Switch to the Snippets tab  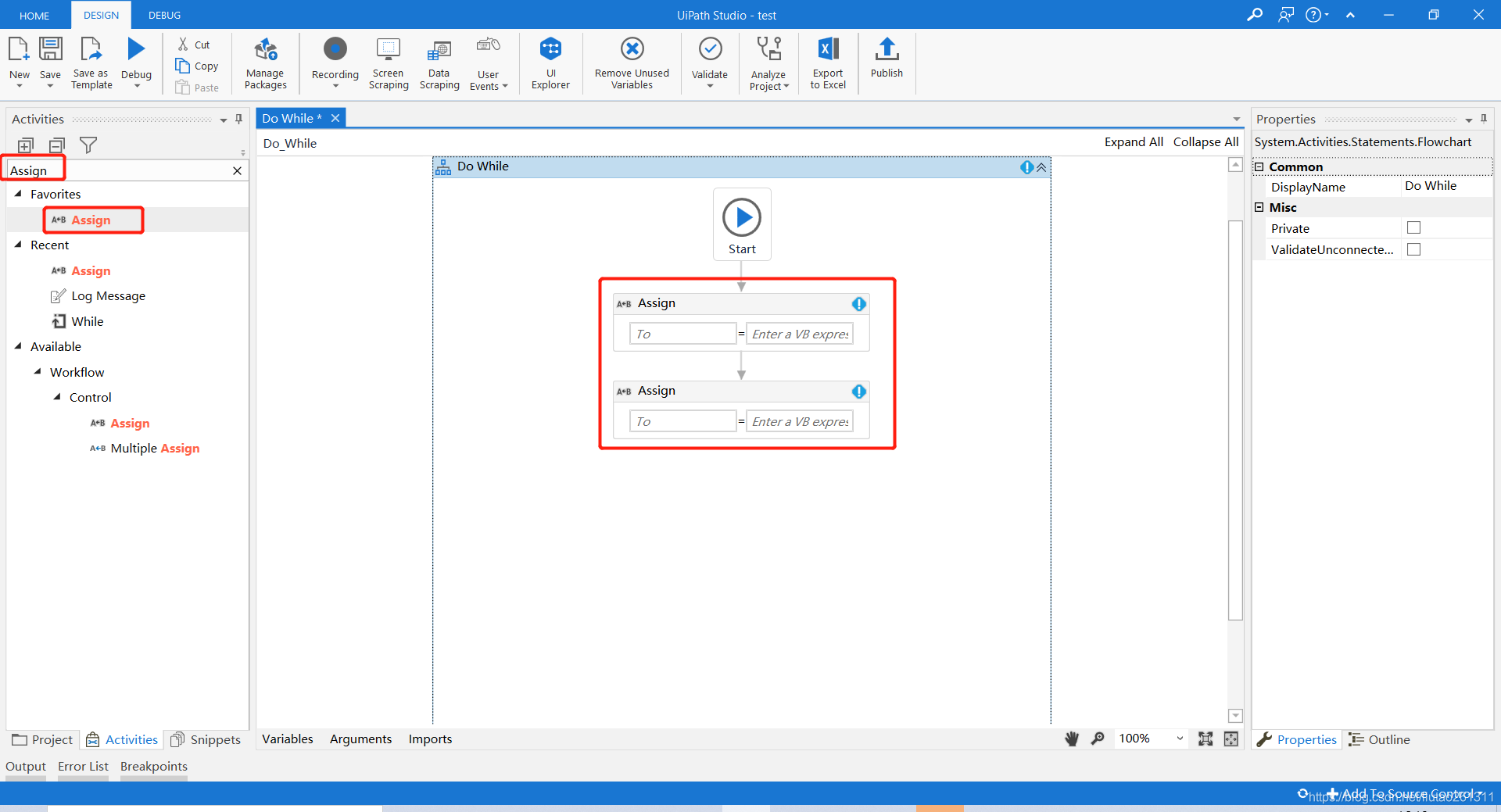pyautogui.click(x=206, y=739)
